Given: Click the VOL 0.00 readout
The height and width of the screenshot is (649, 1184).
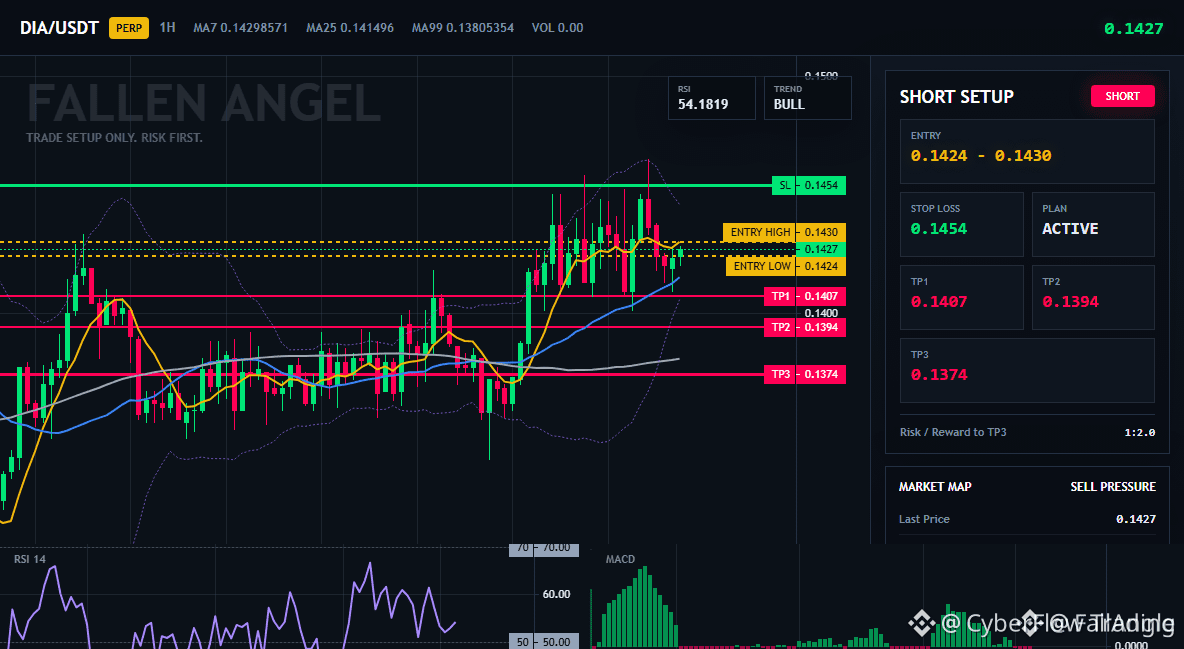Looking at the screenshot, I should coord(557,28).
